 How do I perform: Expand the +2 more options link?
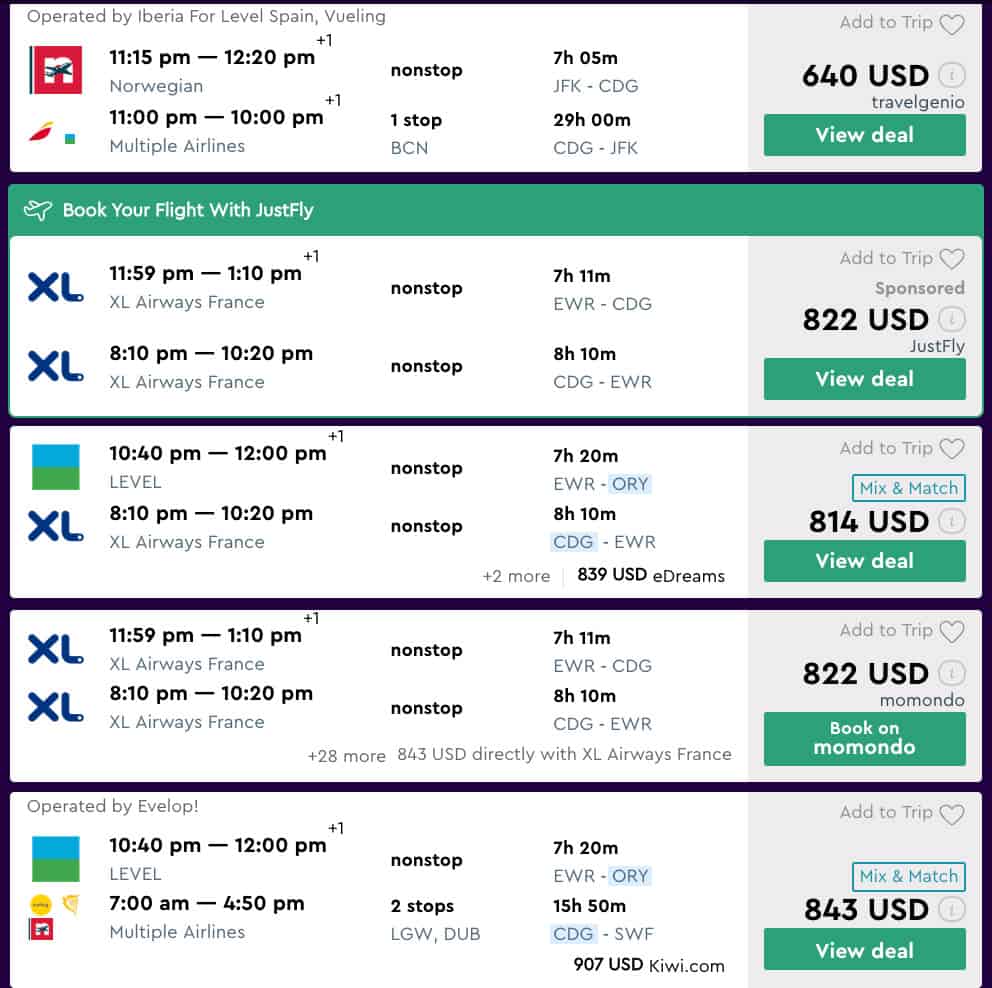pyautogui.click(x=516, y=576)
